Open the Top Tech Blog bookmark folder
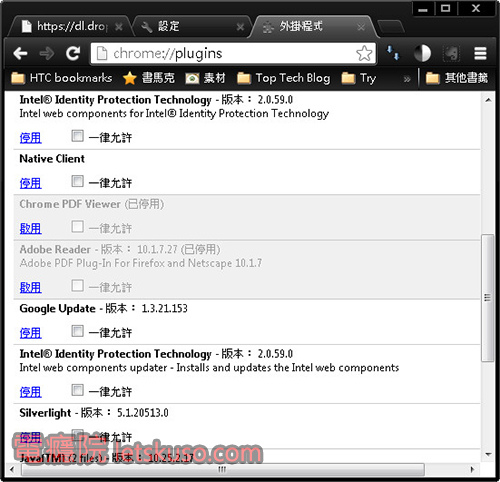Viewport: 500px width, 482px height. 284,78
